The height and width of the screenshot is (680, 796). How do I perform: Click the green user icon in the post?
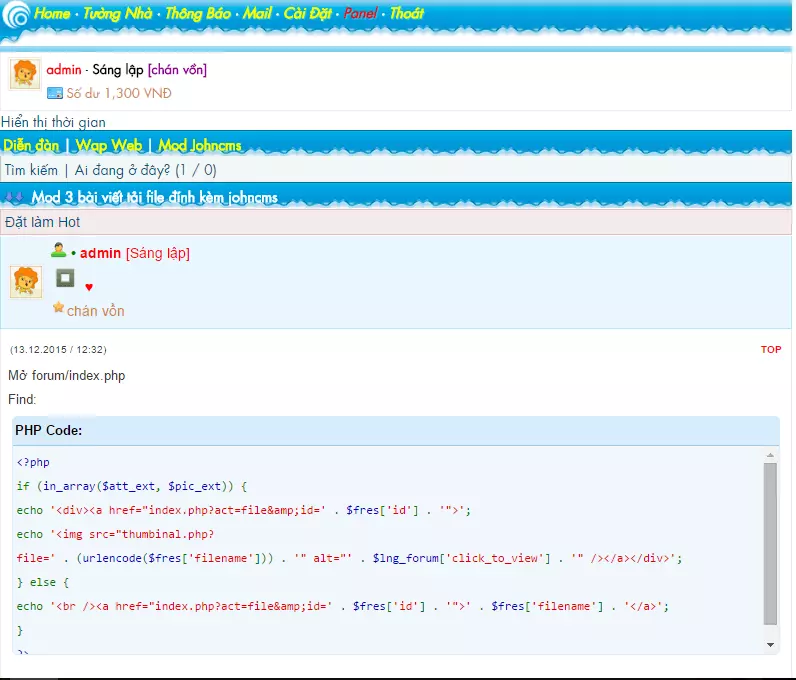(x=58, y=250)
